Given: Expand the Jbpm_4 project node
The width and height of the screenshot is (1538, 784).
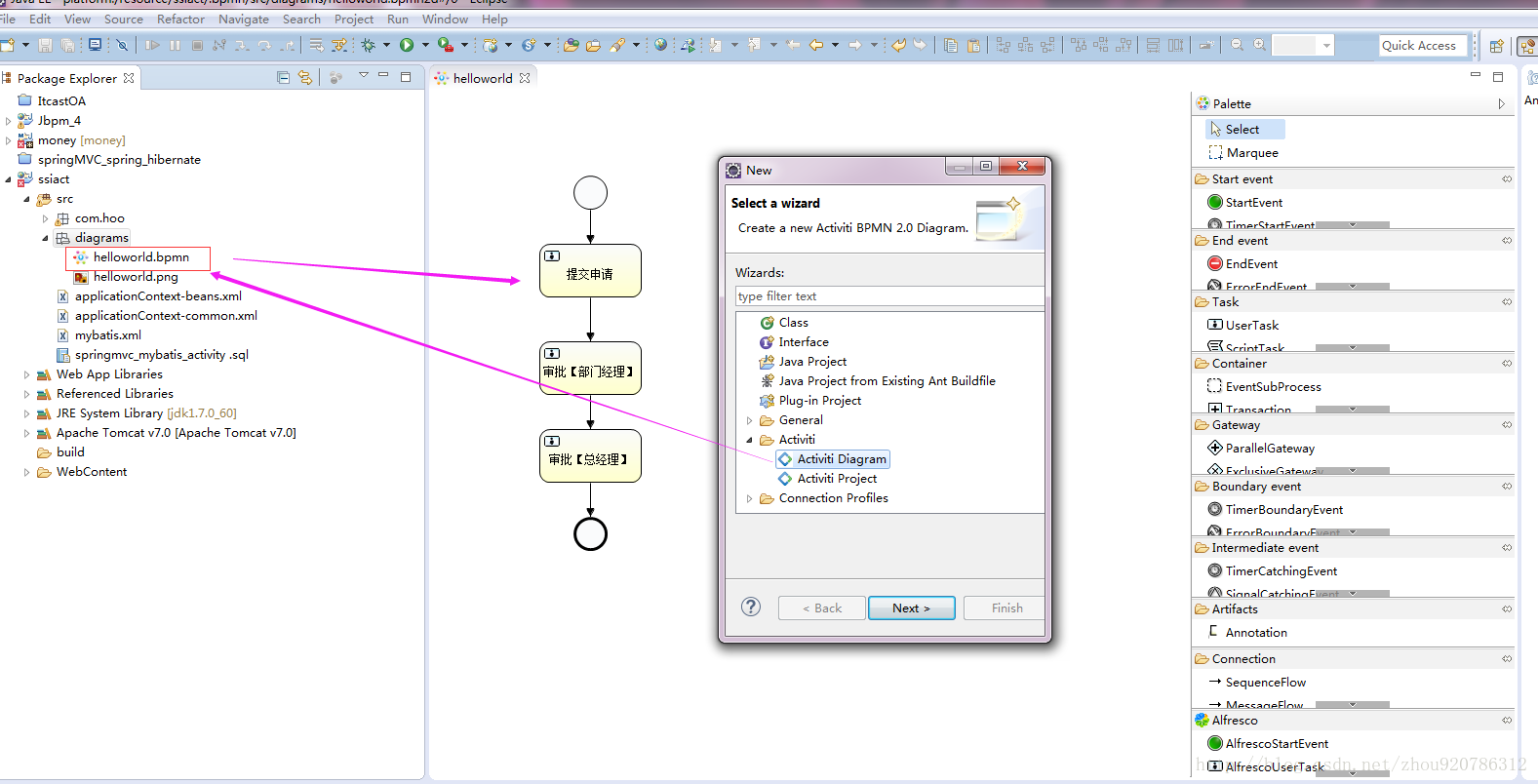Looking at the screenshot, I should point(9,121).
